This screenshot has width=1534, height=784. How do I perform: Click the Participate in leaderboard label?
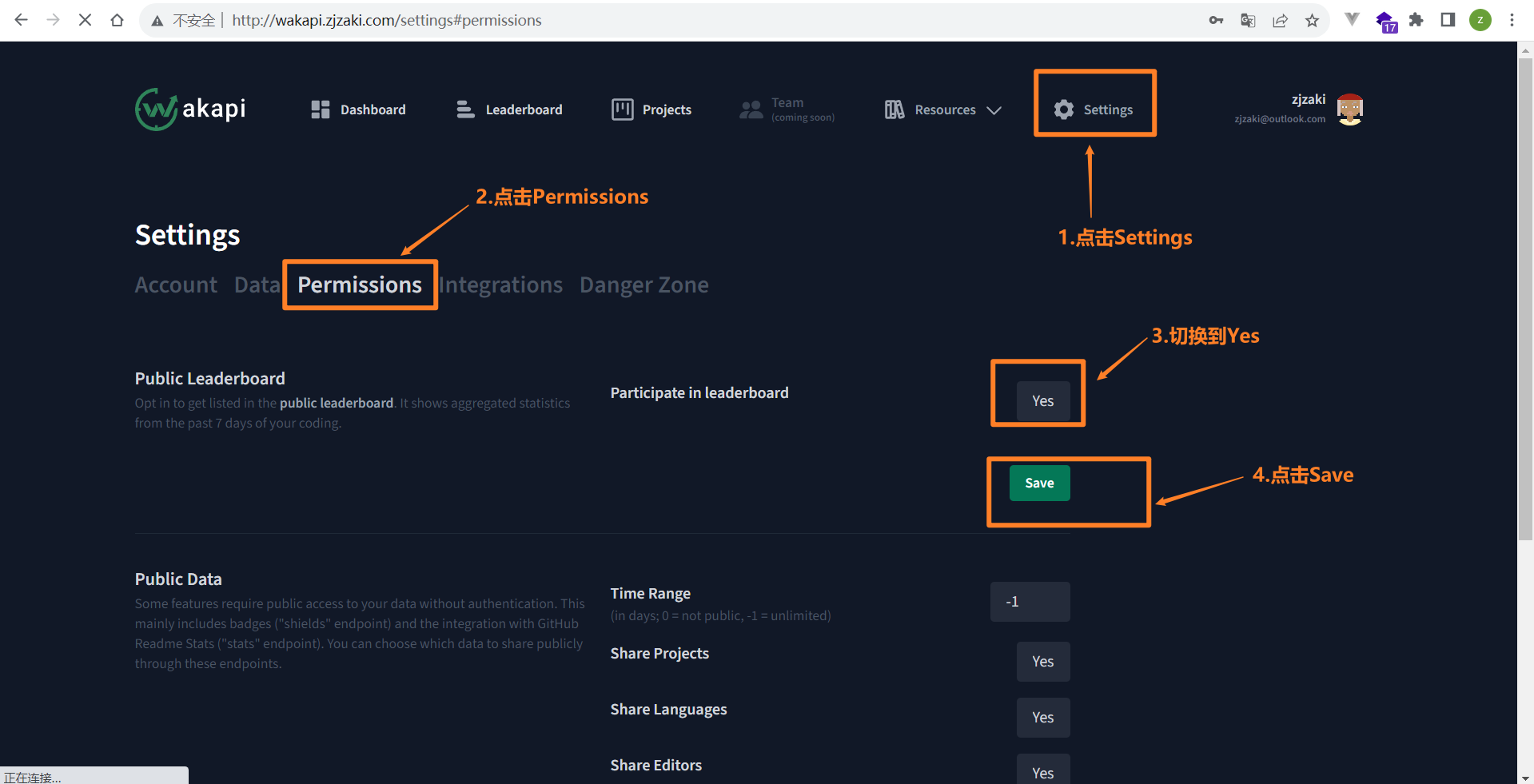pyautogui.click(x=699, y=393)
